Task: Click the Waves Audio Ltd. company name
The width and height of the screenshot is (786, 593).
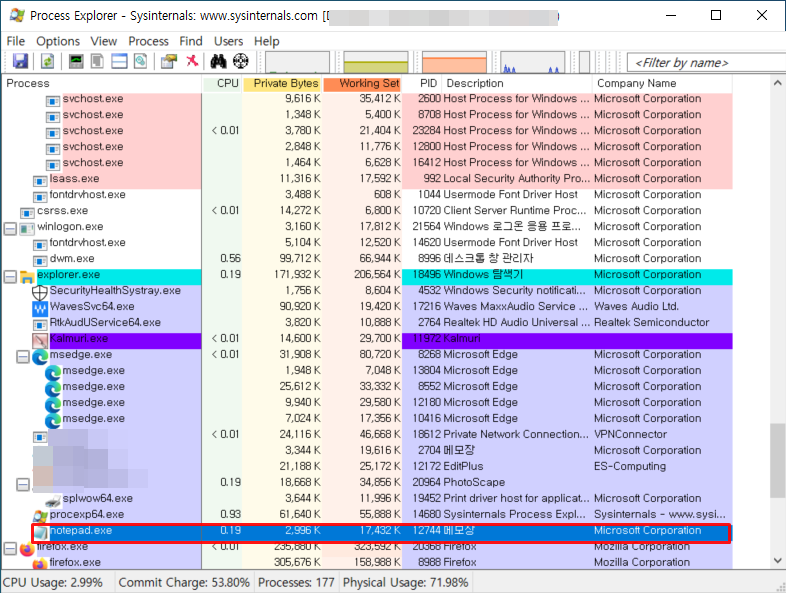Action: 636,306
